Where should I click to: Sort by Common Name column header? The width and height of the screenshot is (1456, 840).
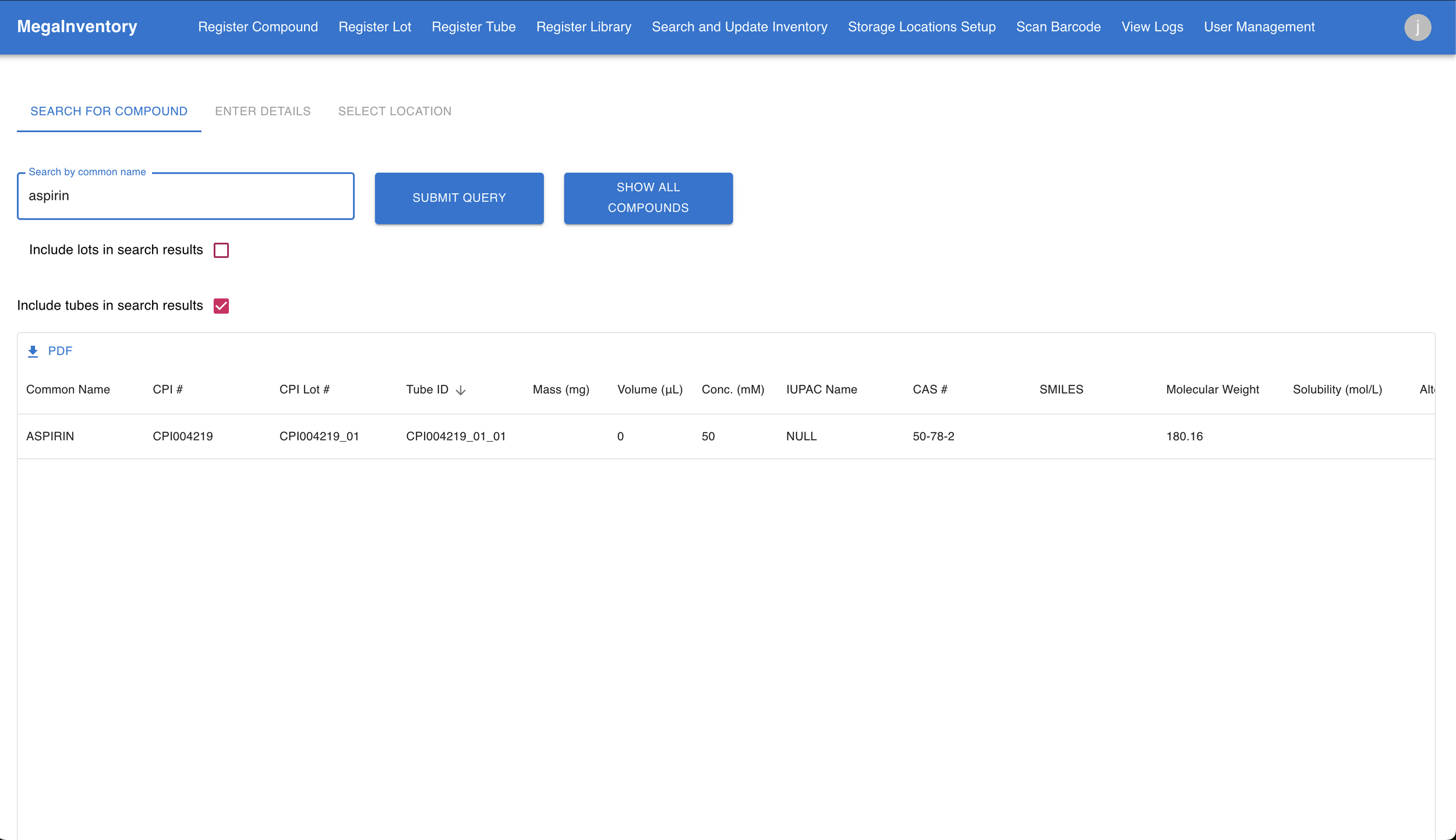68,389
